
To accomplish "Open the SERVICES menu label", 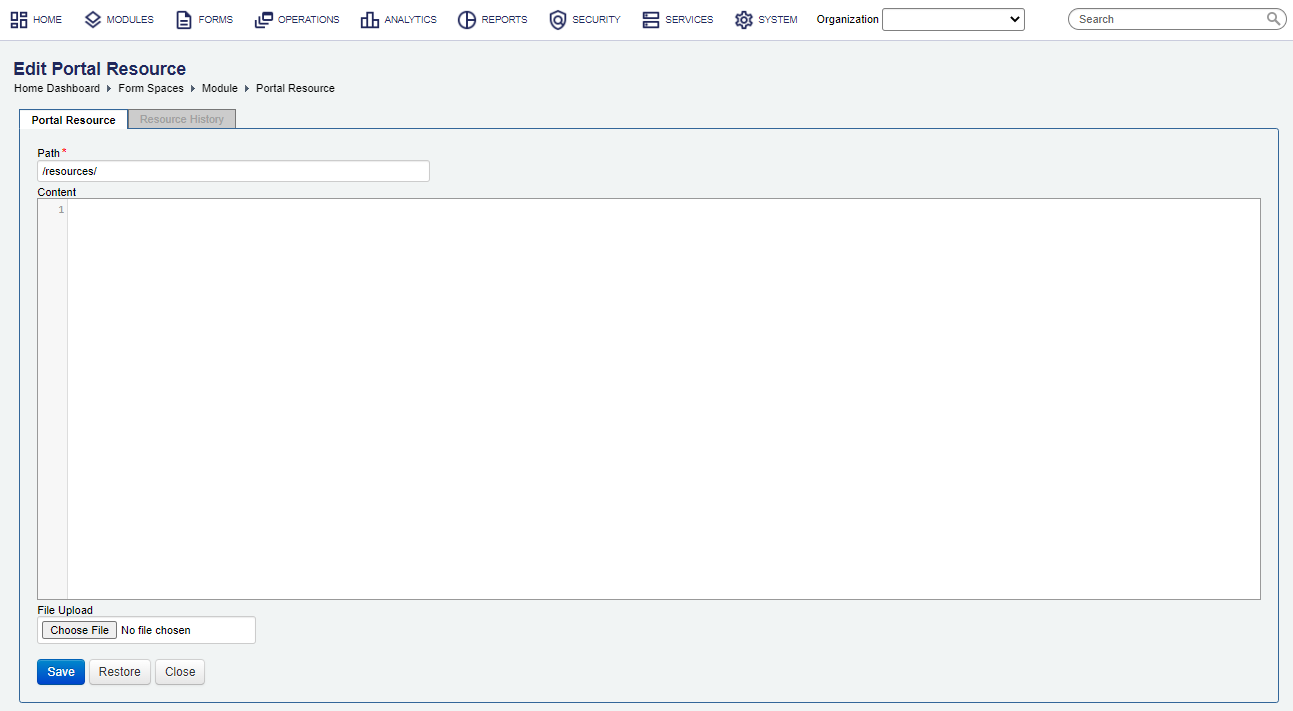I will pos(689,20).
